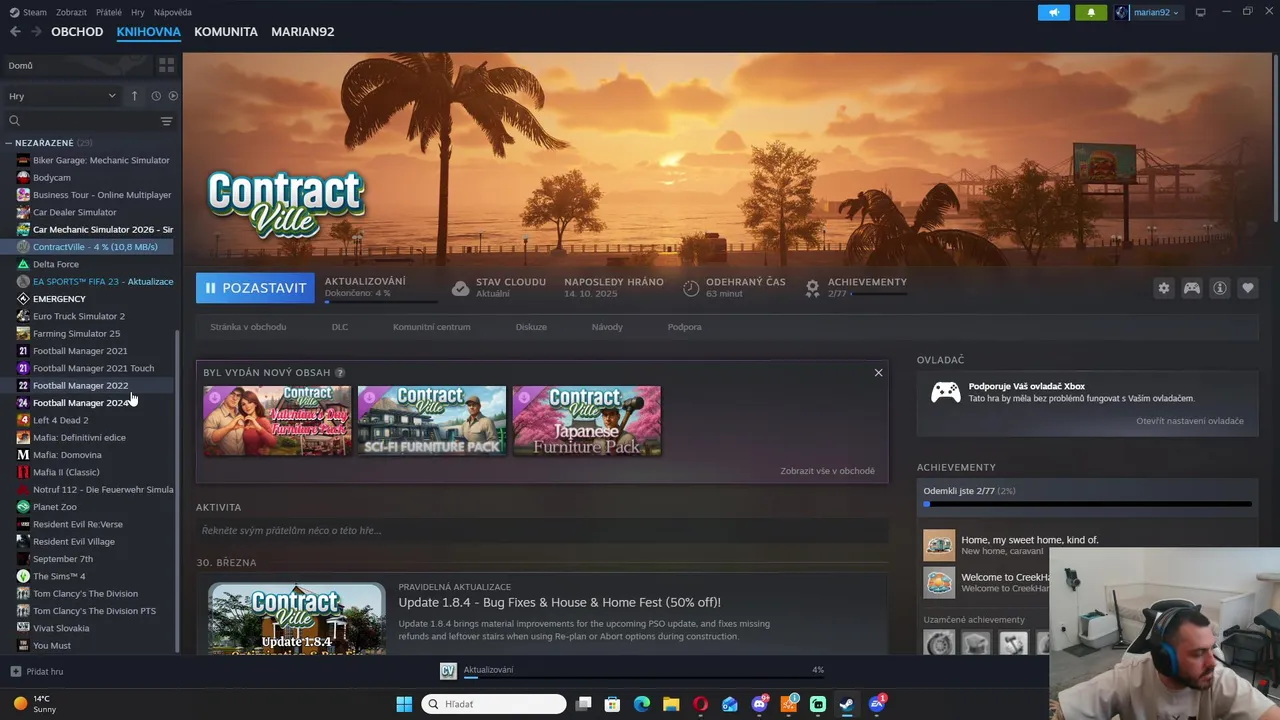Screen dimensions: 1280x720
Task: Pause download with POZASTAVIT button
Action: 255,288
